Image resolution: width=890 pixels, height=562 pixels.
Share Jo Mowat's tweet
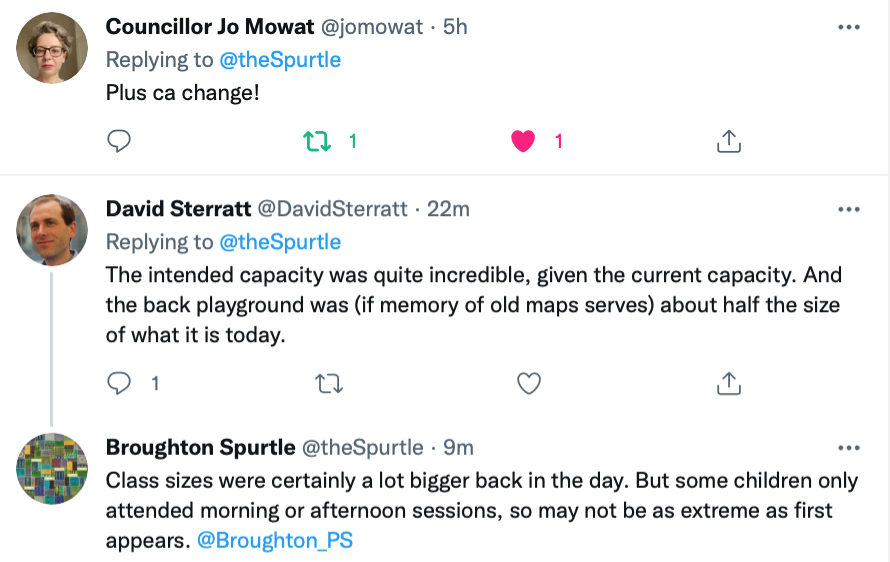click(x=729, y=141)
